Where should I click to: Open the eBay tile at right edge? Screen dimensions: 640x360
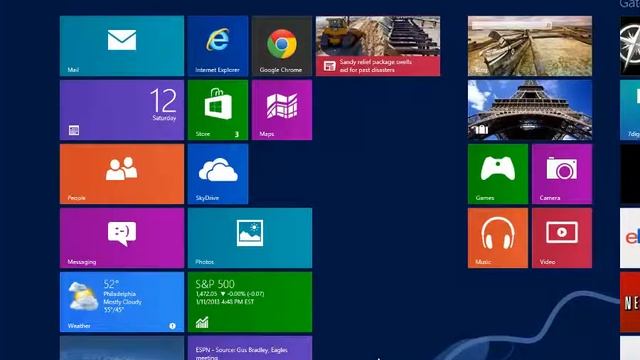[630, 238]
